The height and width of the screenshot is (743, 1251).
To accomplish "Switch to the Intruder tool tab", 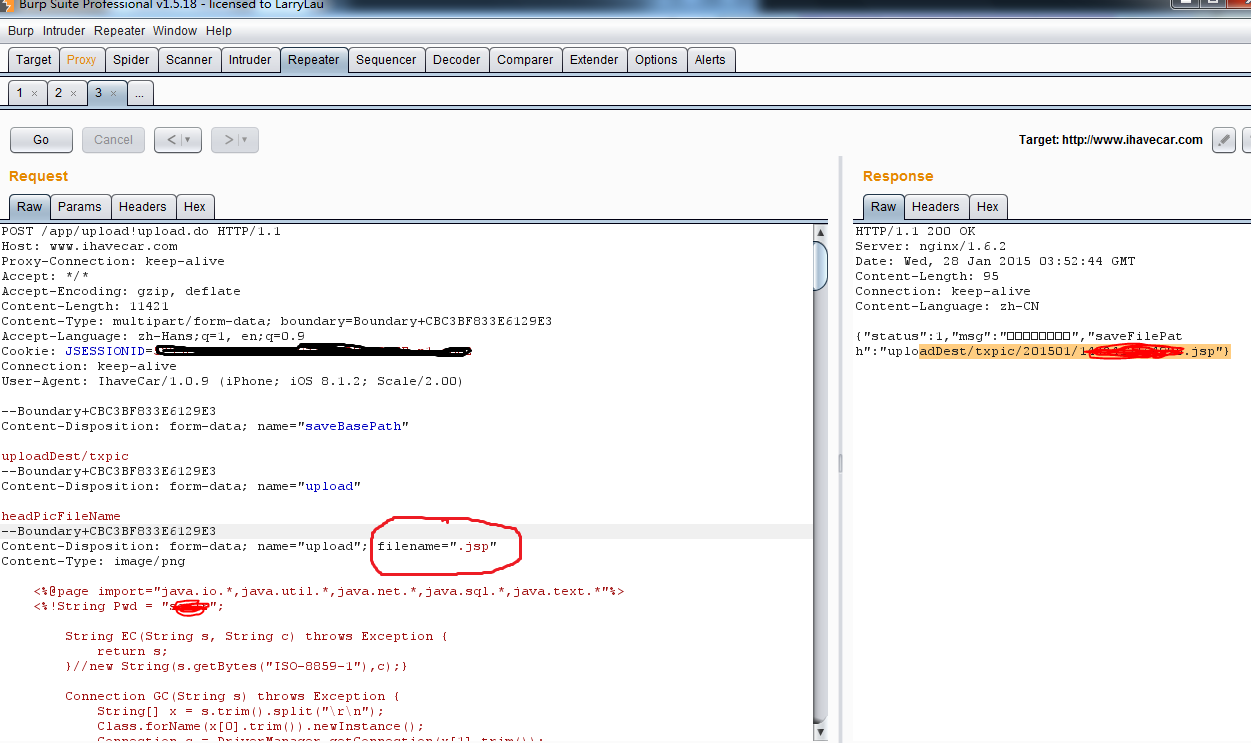I will (x=250, y=60).
